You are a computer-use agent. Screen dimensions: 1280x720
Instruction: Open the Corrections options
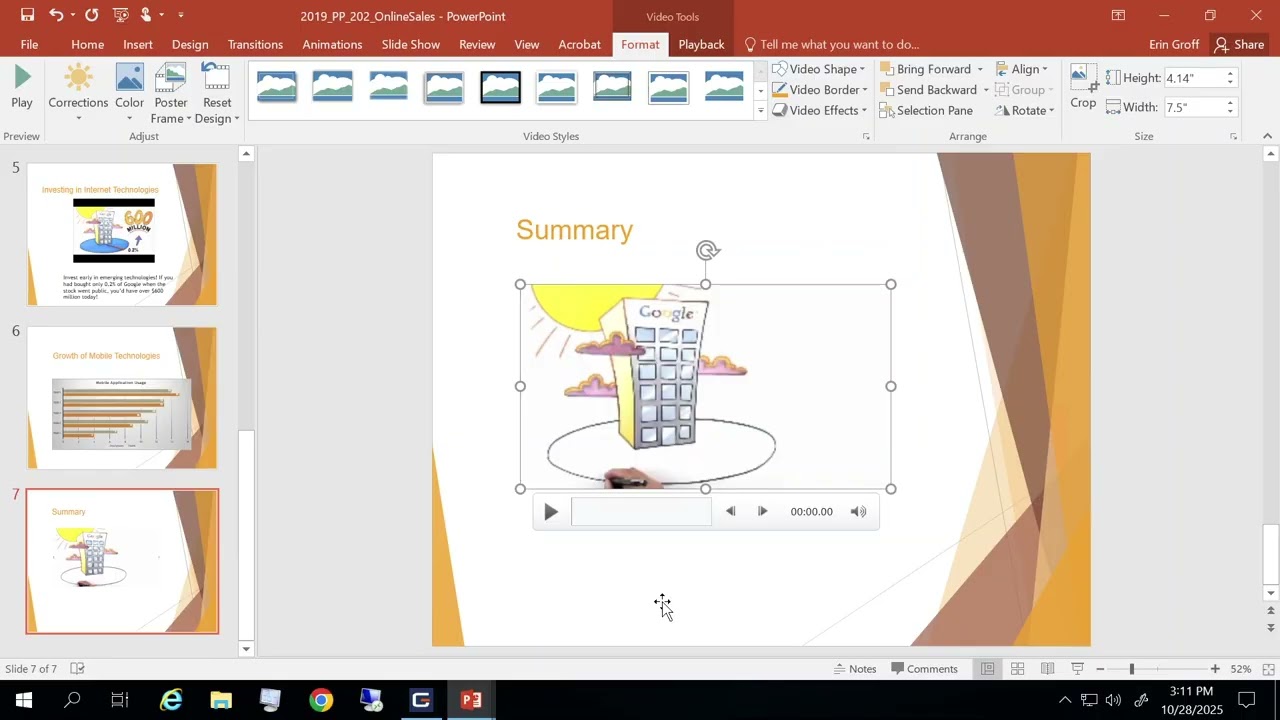(x=78, y=92)
